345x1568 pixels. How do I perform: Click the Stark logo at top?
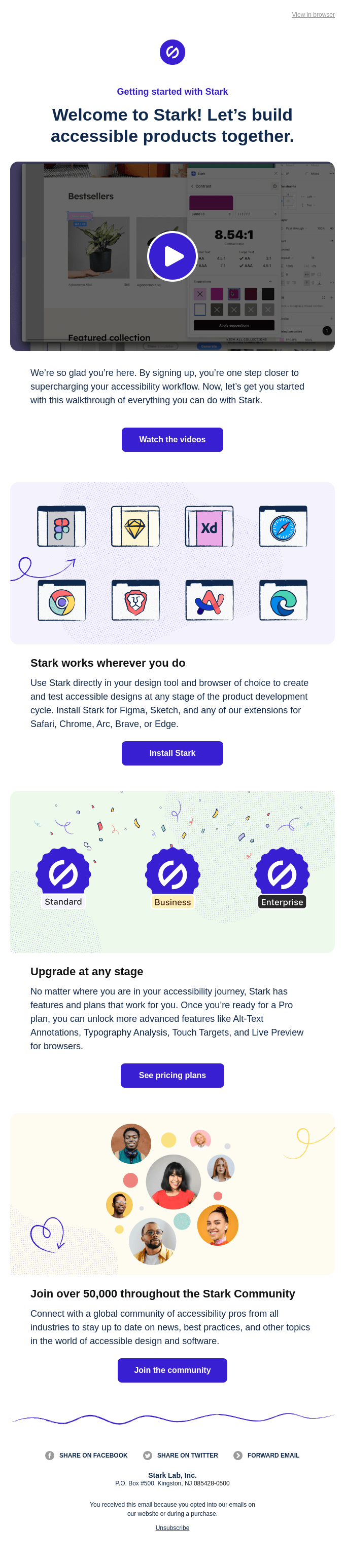172,52
